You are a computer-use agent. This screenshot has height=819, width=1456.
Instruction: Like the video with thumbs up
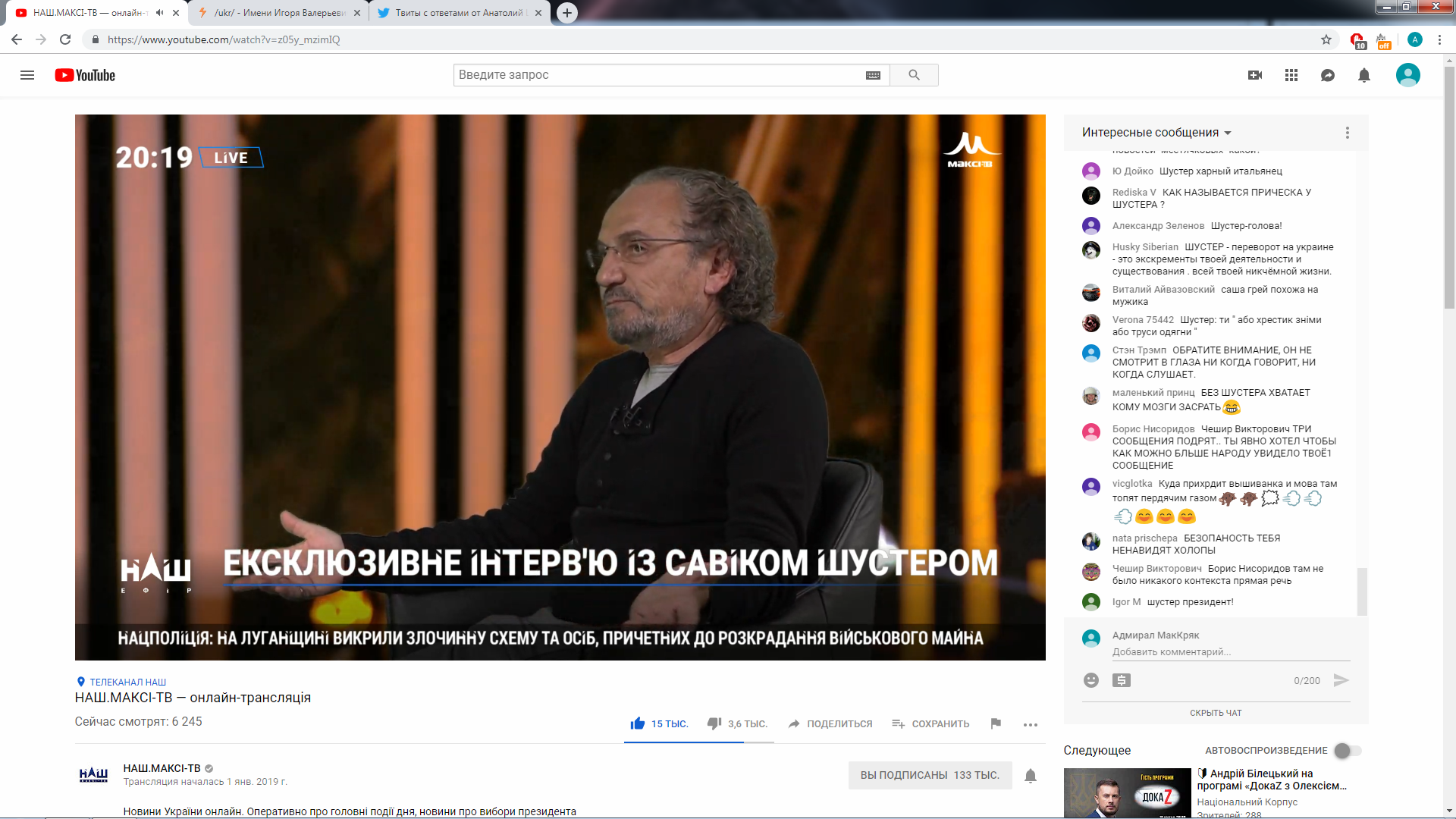[638, 723]
